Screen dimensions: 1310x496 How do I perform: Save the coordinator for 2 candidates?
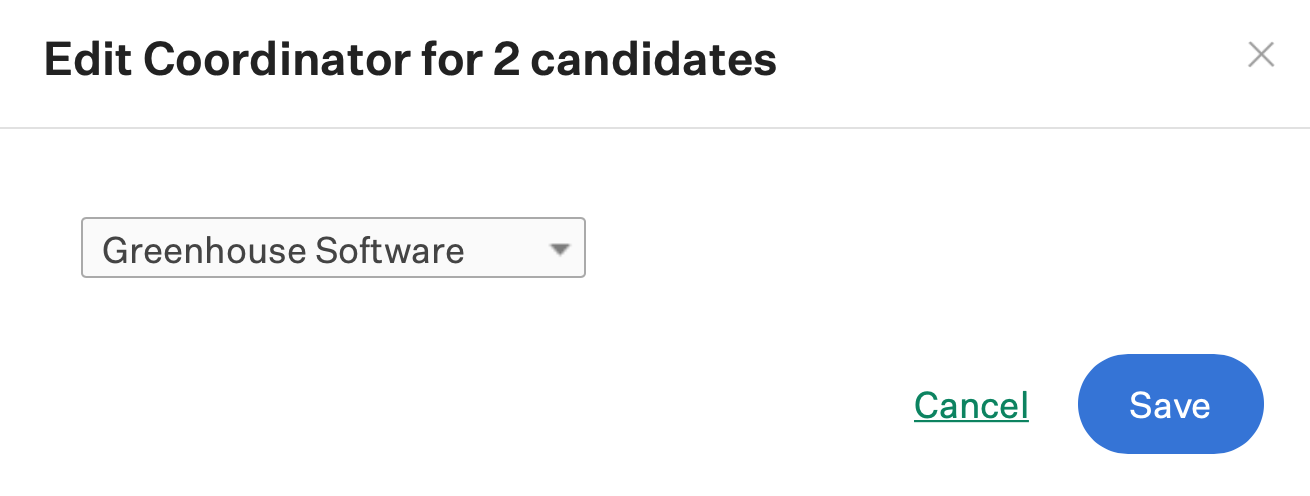point(1170,404)
